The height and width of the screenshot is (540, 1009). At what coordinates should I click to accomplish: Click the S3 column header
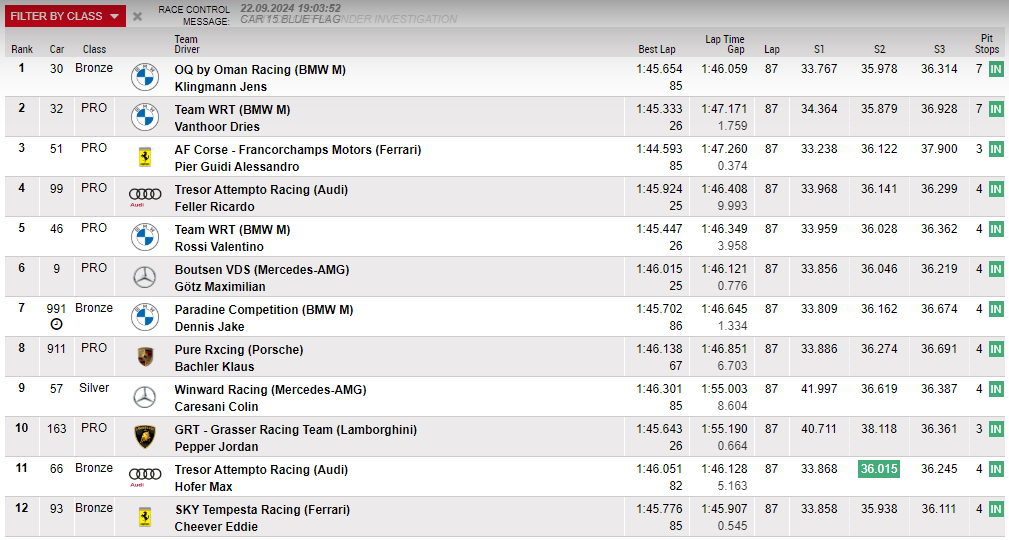[x=939, y=49]
